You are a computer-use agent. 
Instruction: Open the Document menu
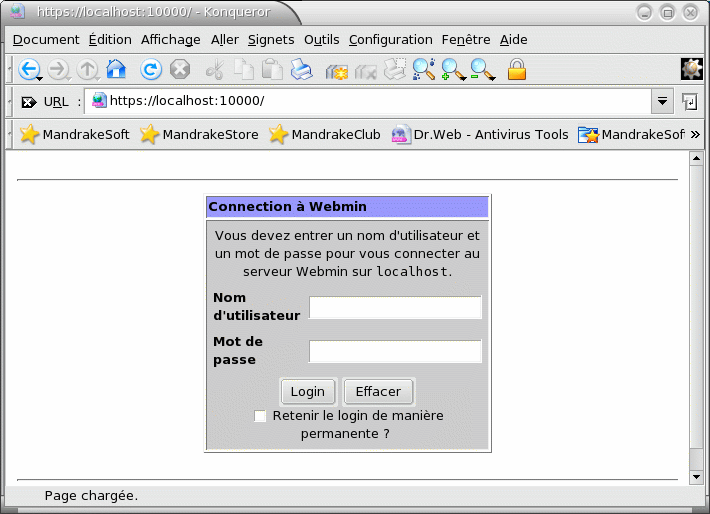click(46, 40)
